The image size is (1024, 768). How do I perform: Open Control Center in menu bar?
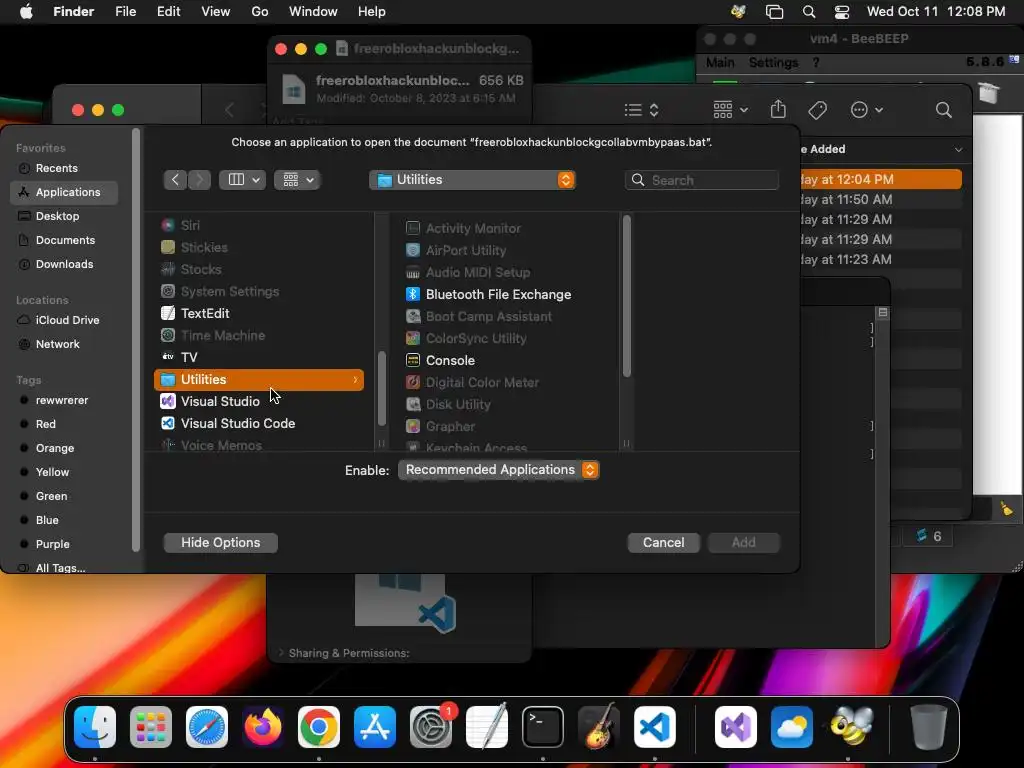tap(842, 12)
